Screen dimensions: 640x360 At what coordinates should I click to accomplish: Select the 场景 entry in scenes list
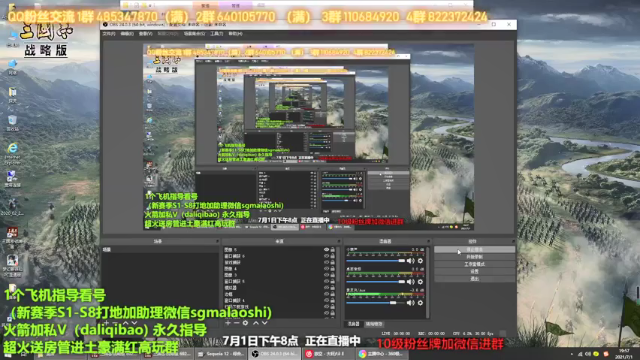[160, 249]
